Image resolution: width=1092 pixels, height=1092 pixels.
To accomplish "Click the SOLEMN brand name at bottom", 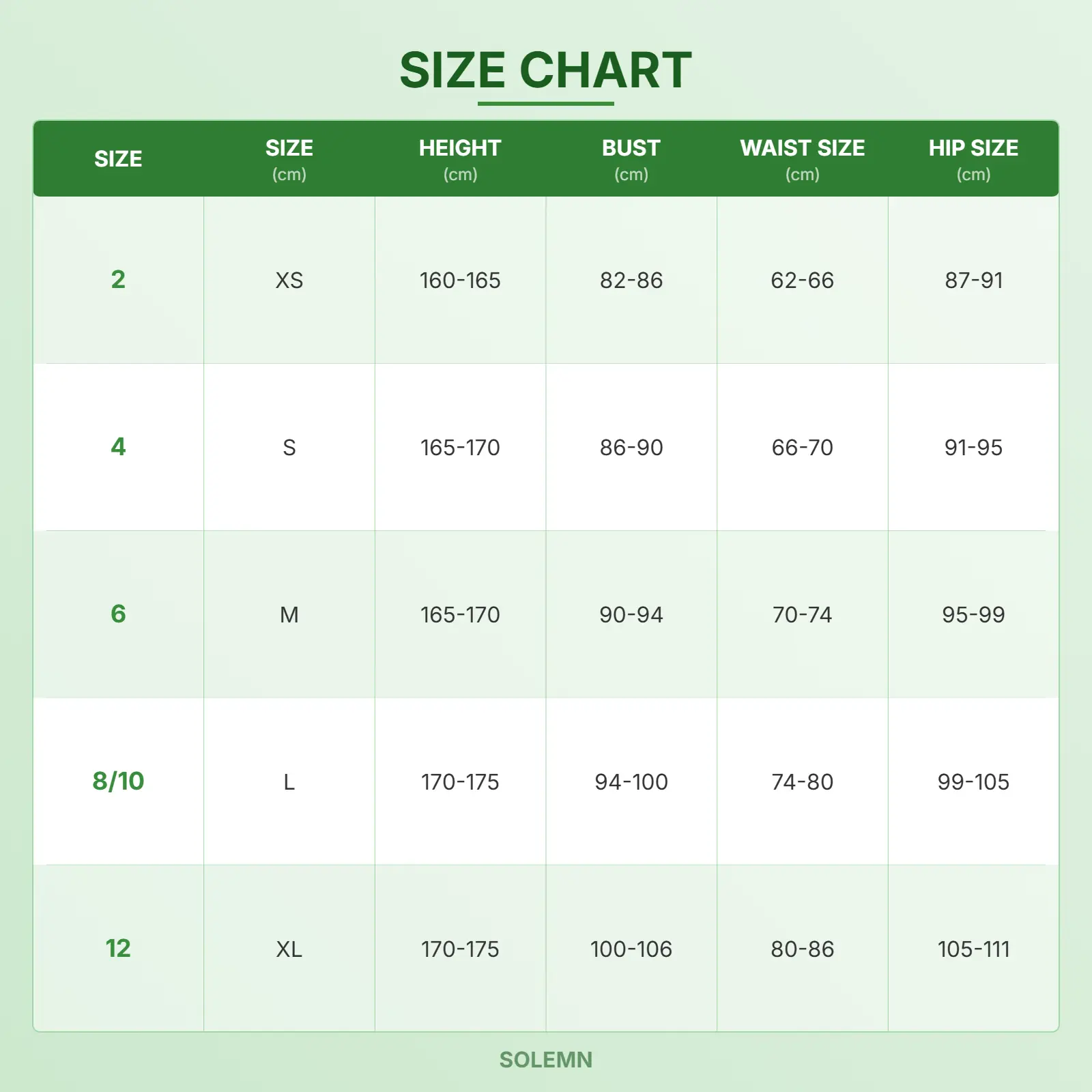I will [x=545, y=1060].
